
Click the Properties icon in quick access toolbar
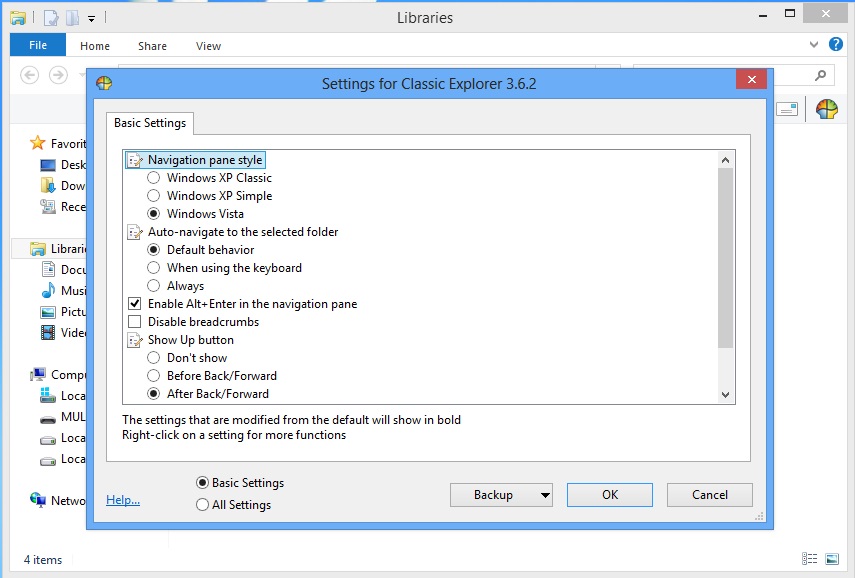tap(51, 18)
